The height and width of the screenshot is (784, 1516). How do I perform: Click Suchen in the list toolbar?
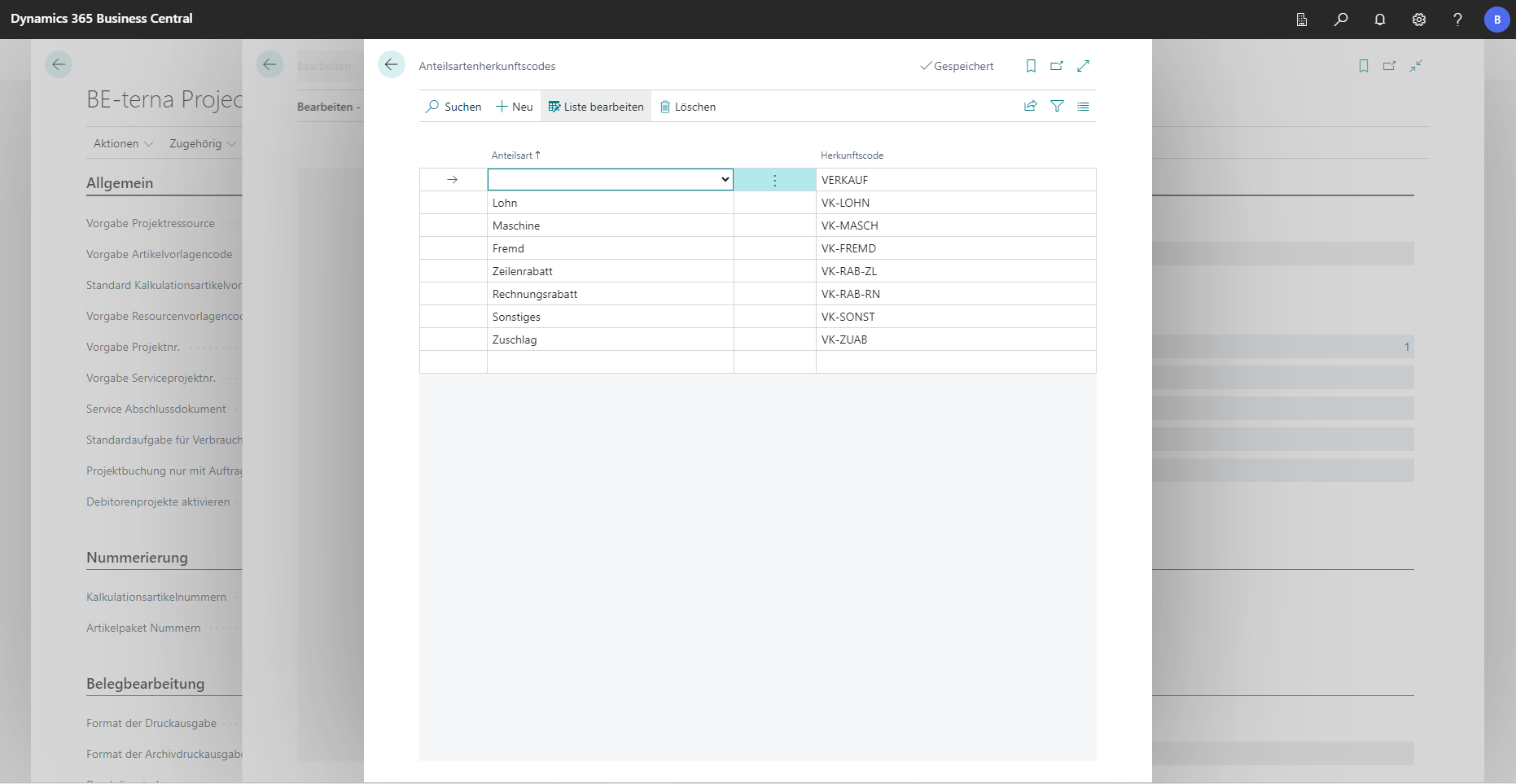453,107
